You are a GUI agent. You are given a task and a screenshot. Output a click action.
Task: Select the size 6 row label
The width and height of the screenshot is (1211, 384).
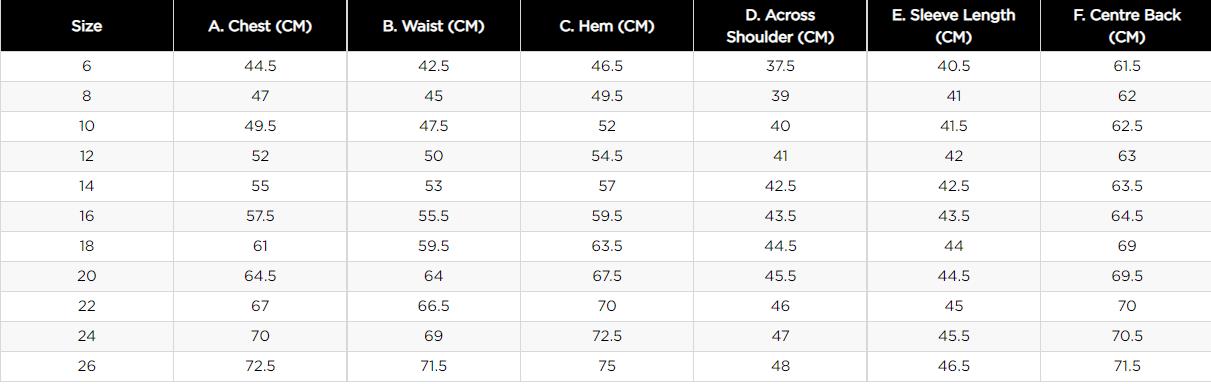point(87,66)
